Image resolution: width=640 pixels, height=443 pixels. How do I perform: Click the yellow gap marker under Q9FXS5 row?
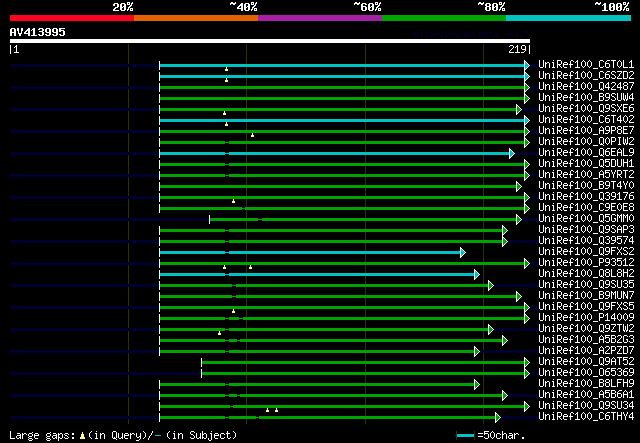pyautogui.click(x=233, y=311)
